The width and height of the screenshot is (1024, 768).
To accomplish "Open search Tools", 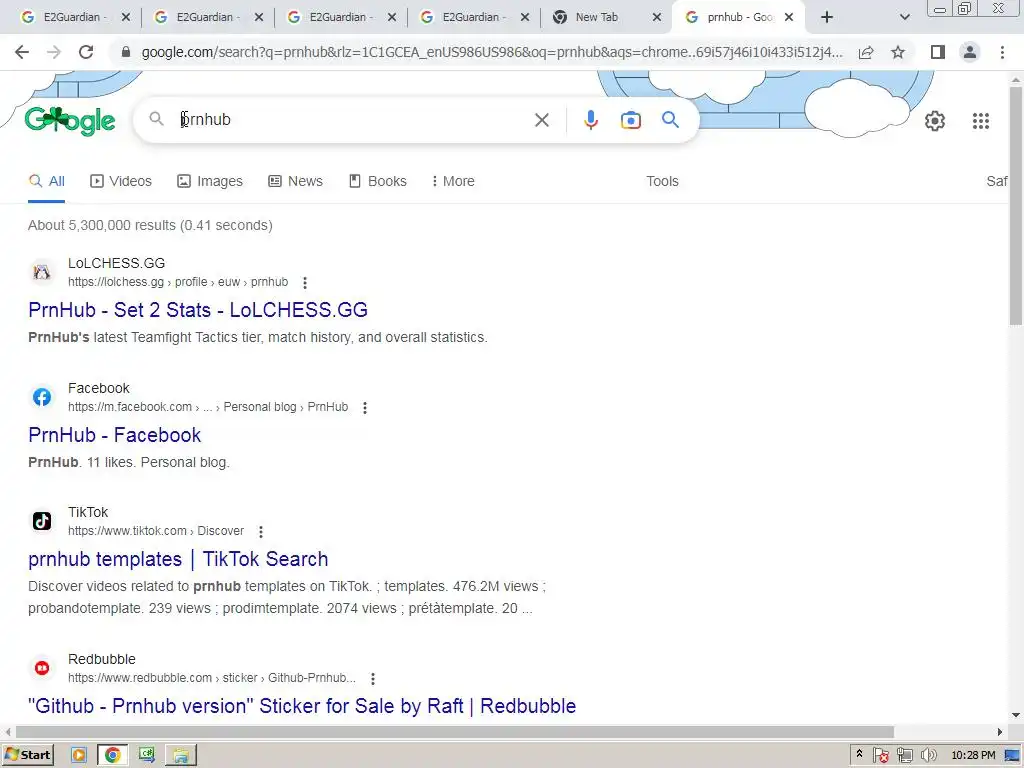I will (x=662, y=182).
